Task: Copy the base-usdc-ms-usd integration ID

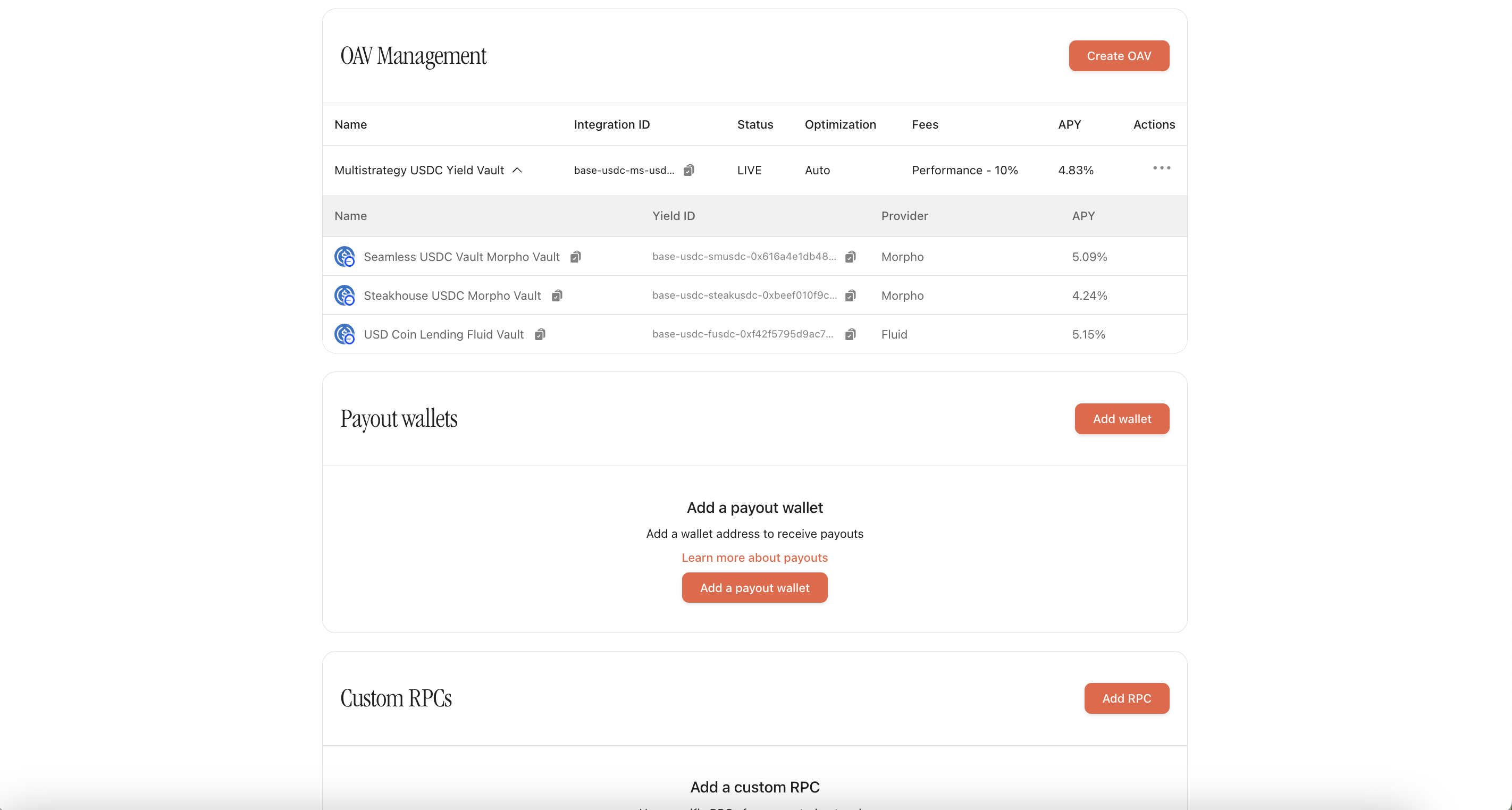Action: (688, 170)
